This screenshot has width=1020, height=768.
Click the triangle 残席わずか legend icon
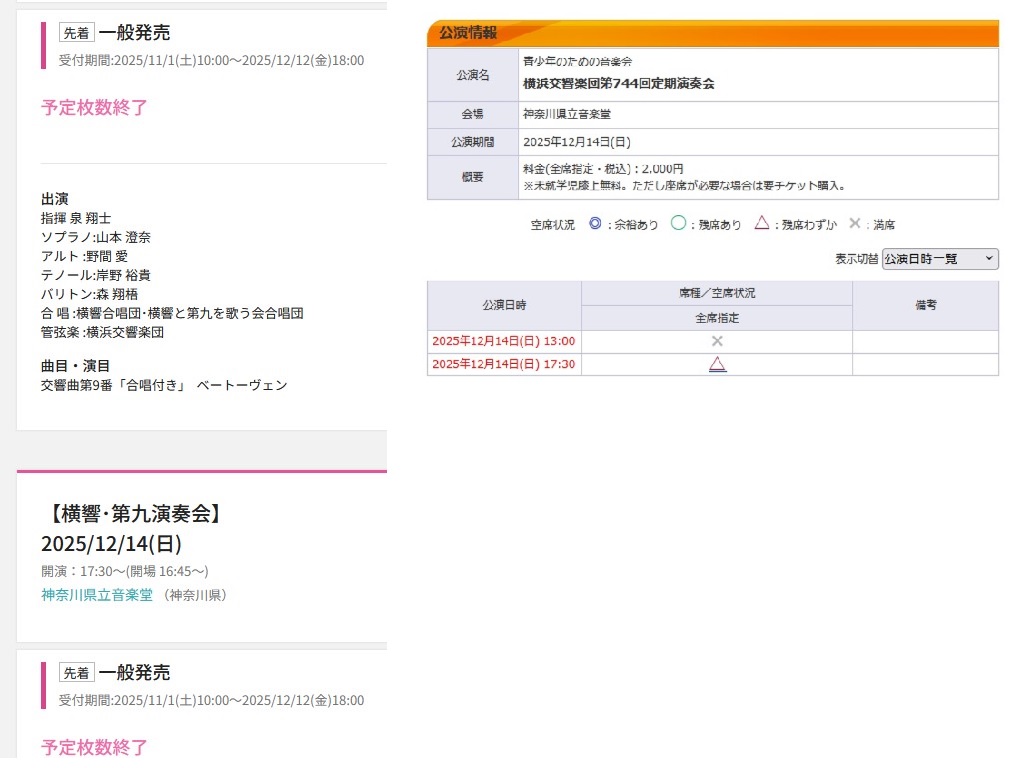[762, 223]
